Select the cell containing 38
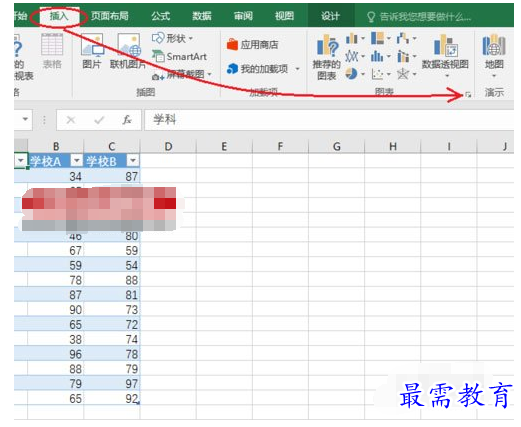This screenshot has height=427, width=521. pos(56,339)
